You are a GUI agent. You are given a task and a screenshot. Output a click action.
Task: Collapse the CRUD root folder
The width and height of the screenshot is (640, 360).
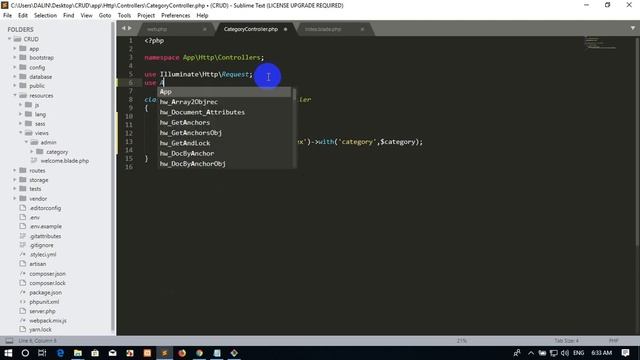9,39
